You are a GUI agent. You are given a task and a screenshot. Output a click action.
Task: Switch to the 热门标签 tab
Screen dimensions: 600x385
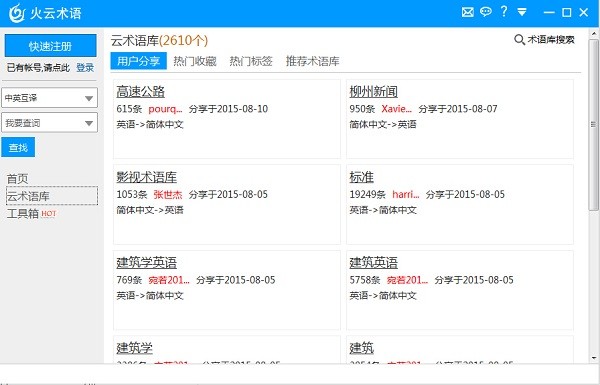coord(251,61)
